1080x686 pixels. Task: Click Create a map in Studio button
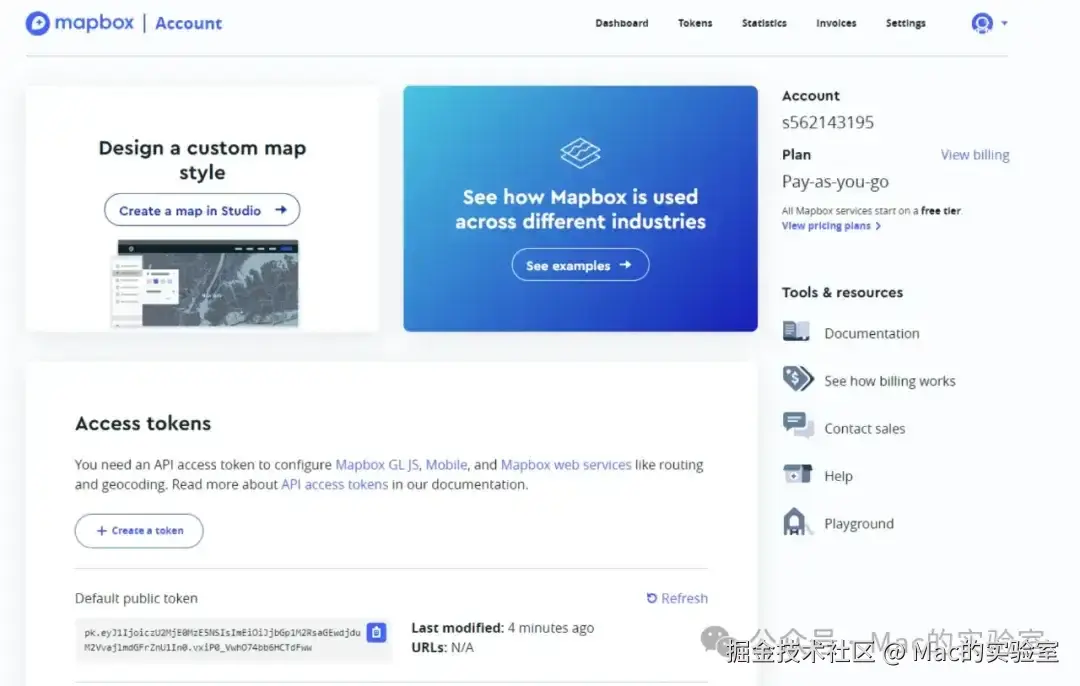pyautogui.click(x=202, y=210)
